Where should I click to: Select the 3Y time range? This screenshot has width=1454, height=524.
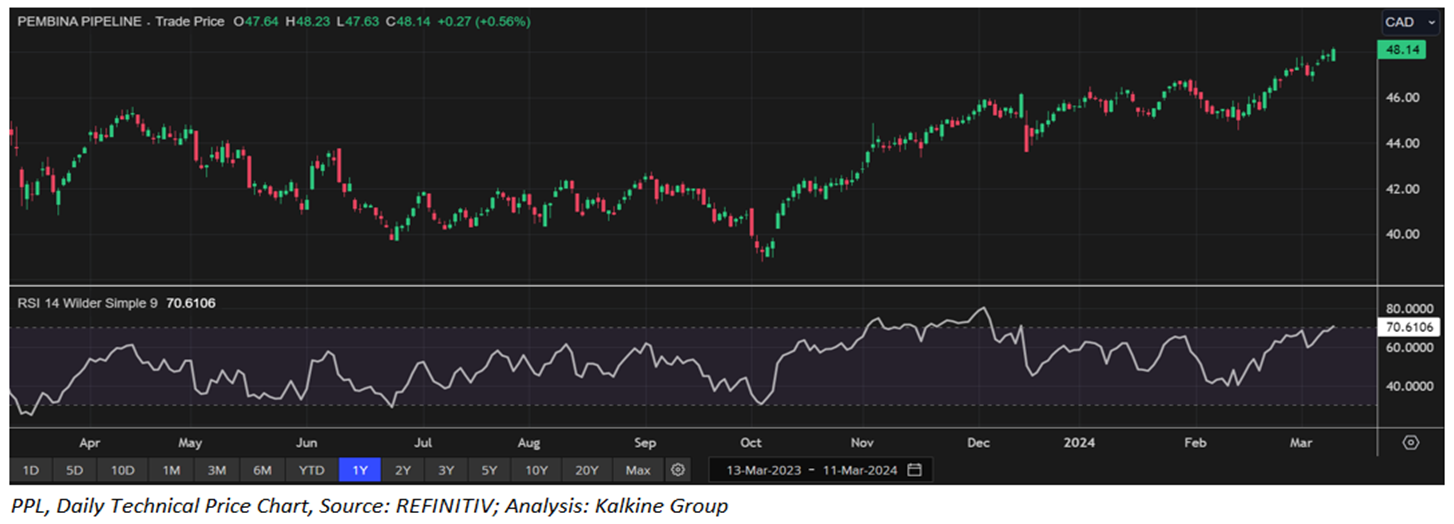pyautogui.click(x=446, y=470)
